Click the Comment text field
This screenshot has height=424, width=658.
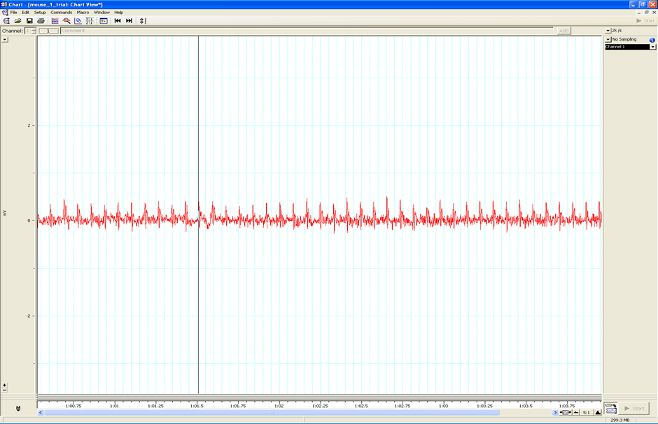(x=308, y=31)
